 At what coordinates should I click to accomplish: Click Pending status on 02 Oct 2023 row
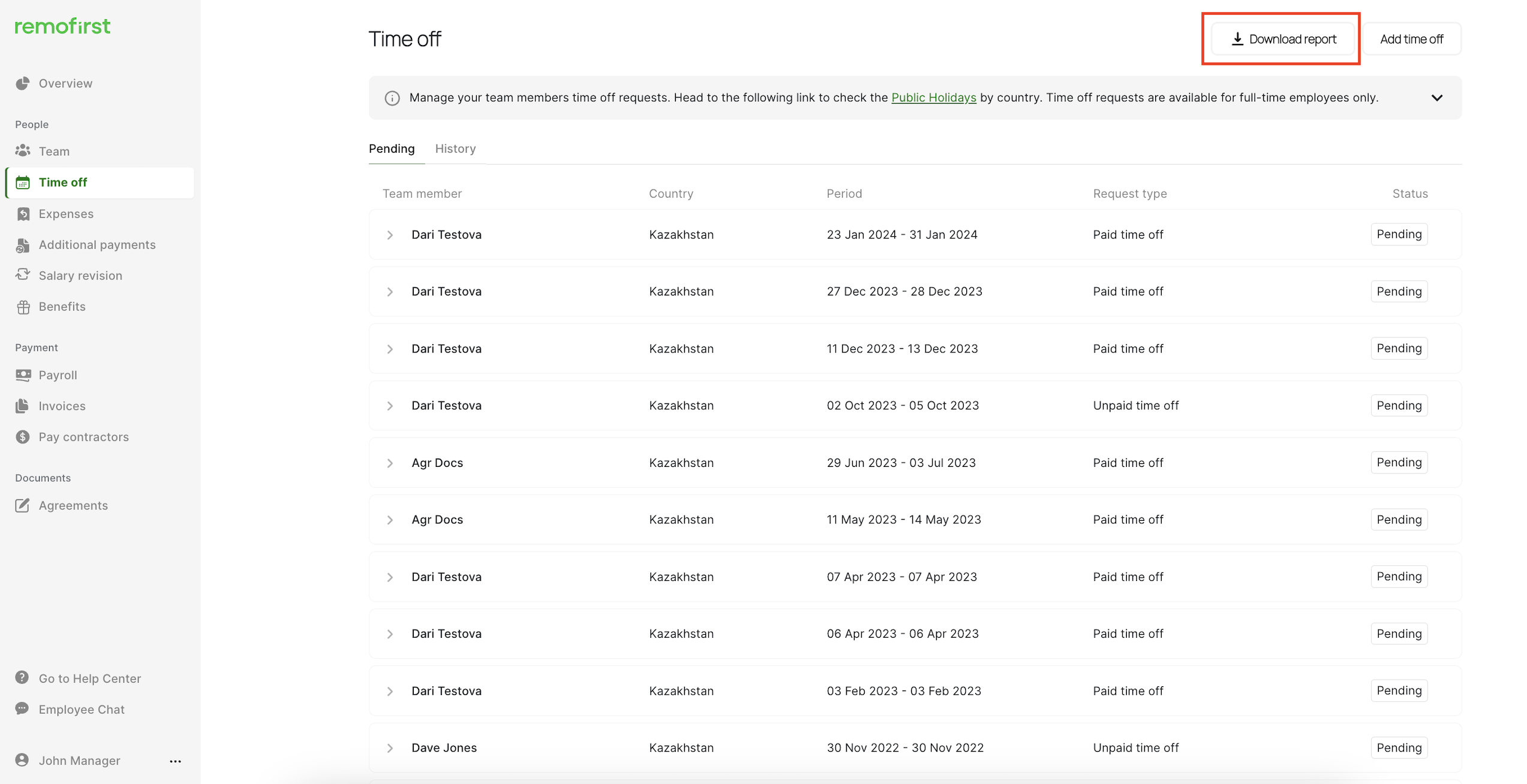tap(1399, 406)
